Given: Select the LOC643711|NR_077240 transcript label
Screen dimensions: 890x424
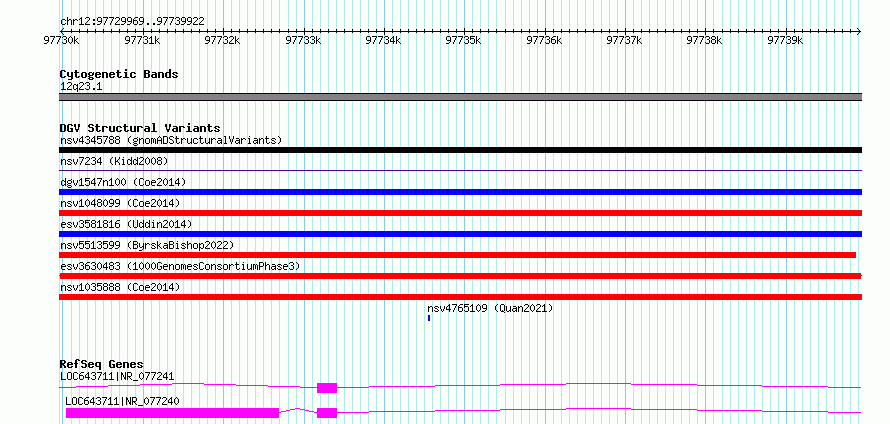Looking at the screenshot, I should pyautogui.click(x=123, y=401).
